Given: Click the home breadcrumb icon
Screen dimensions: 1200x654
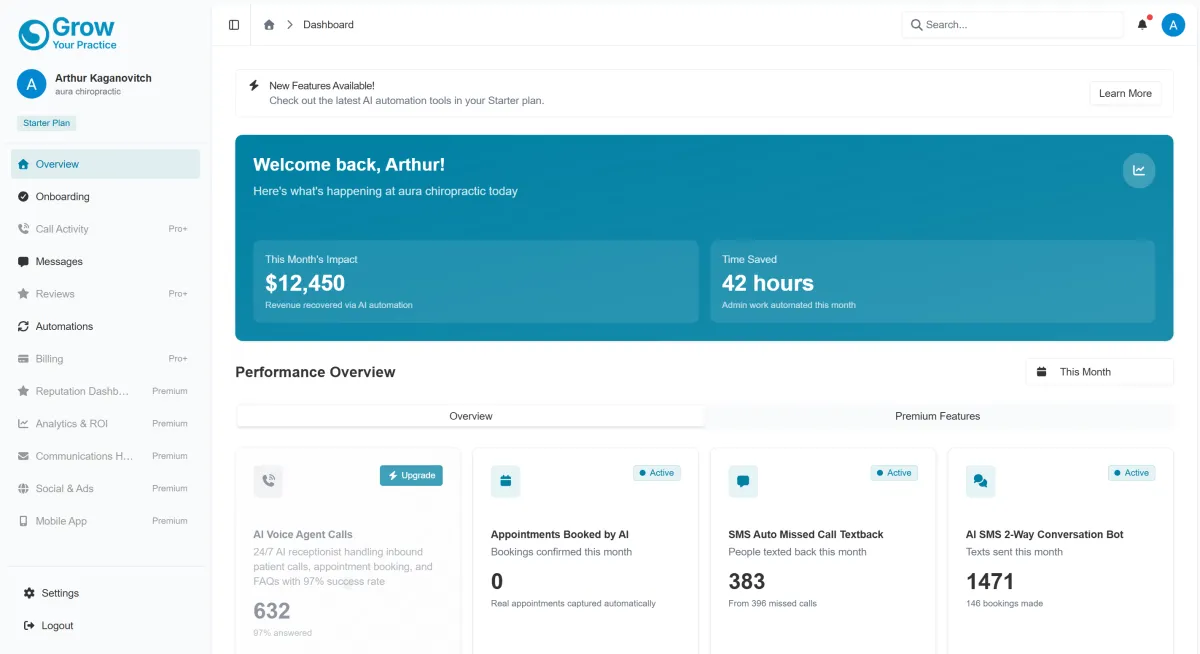Looking at the screenshot, I should tap(269, 25).
